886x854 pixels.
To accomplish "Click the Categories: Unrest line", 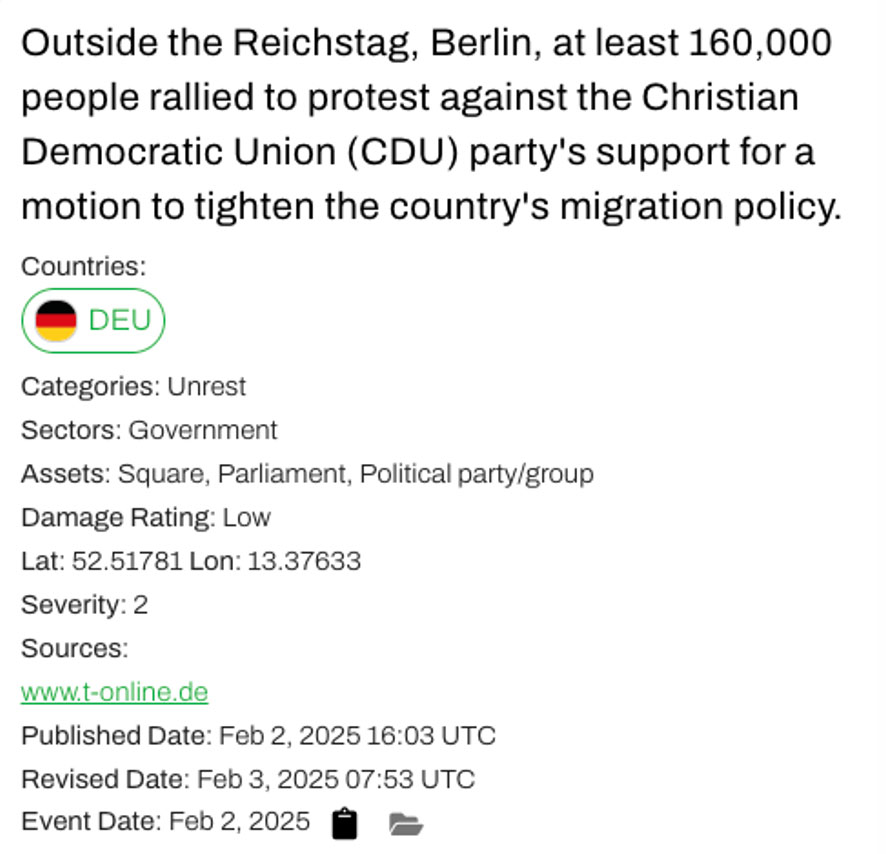I will (133, 387).
